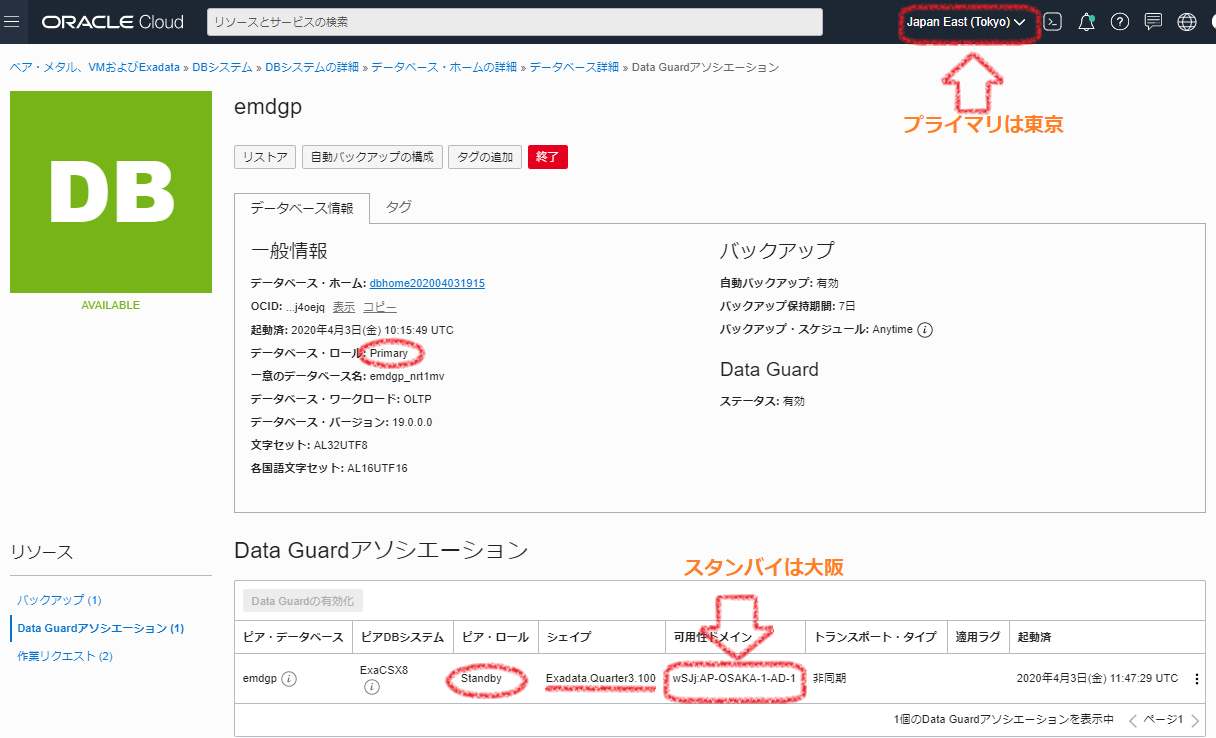
Task: Open the language globe icon
Action: pos(1187,21)
